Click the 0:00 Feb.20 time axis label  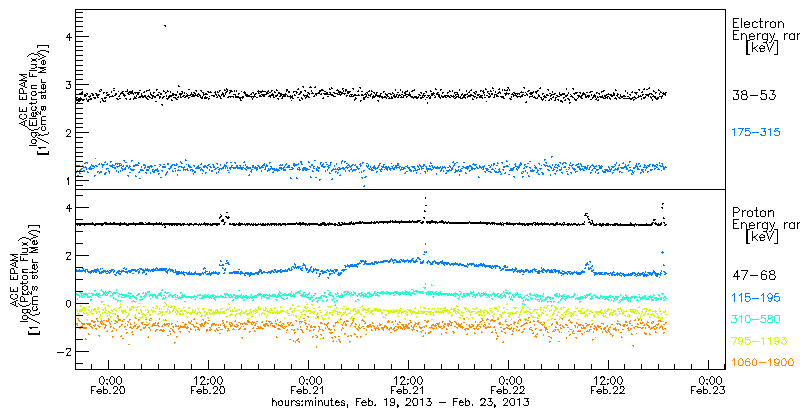coord(108,385)
